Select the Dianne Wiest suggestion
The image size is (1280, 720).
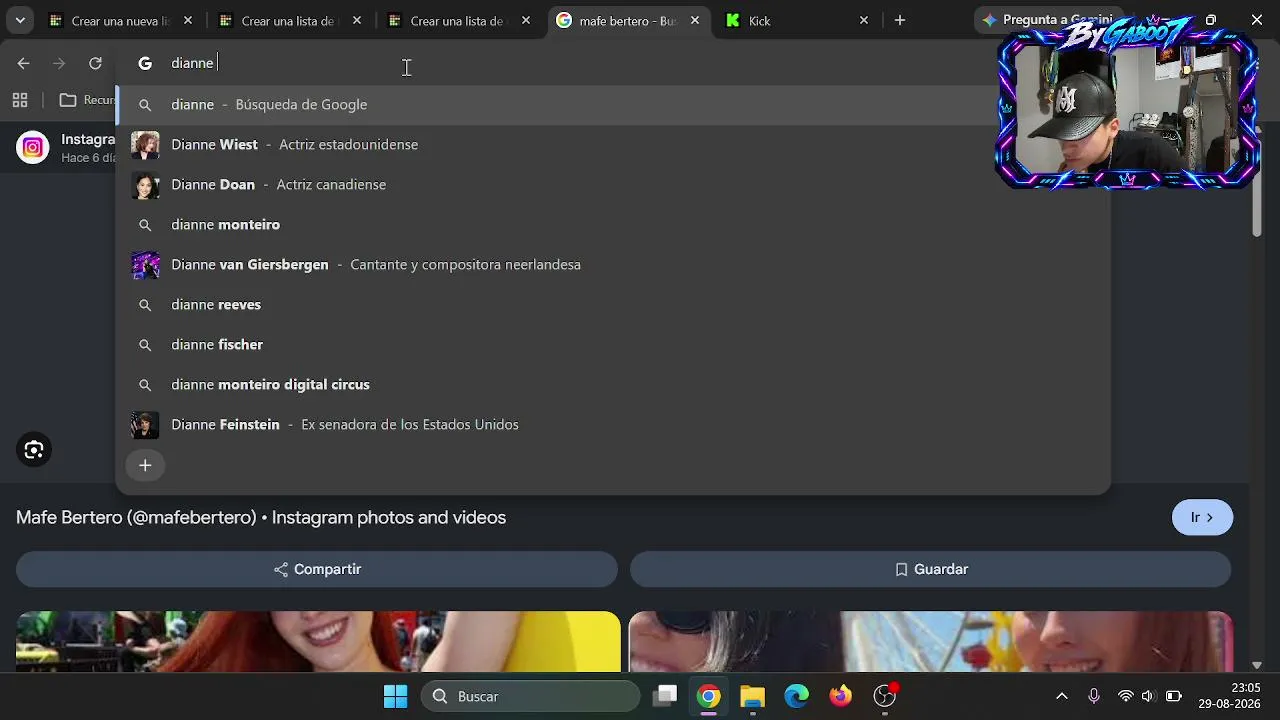[612, 145]
